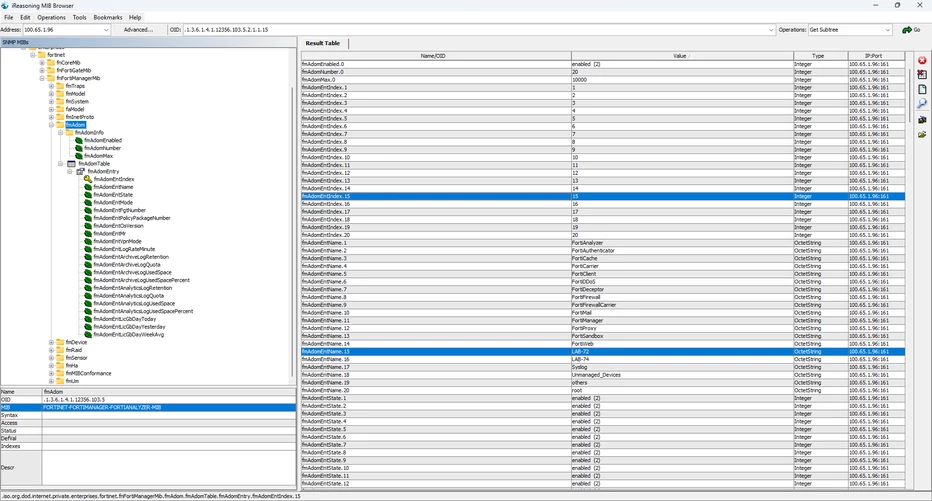Viewport: 932px width, 501px height.
Task: Click the green Go arrow button
Action: point(911,30)
